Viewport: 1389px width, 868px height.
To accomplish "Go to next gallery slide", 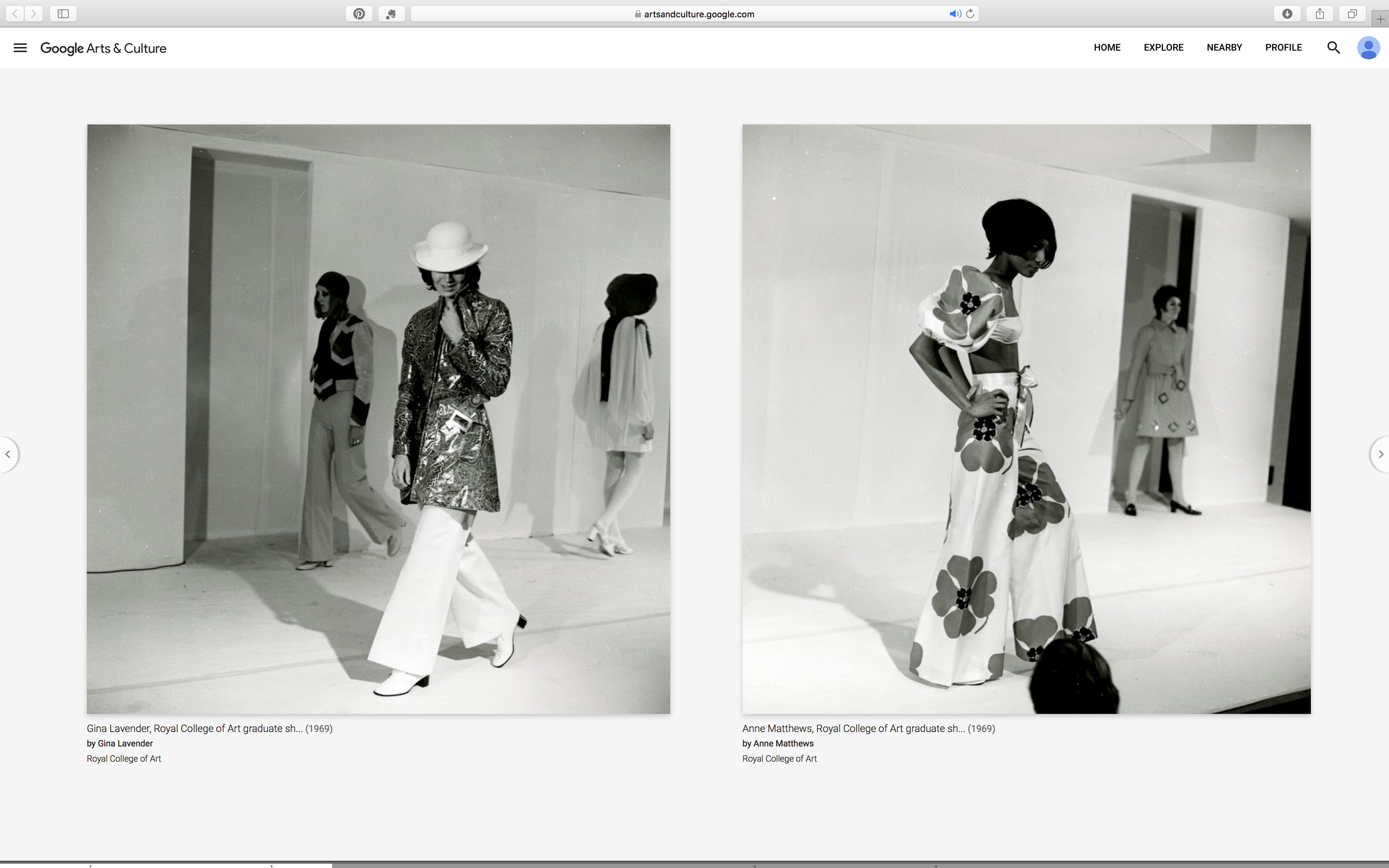I will (1380, 454).
